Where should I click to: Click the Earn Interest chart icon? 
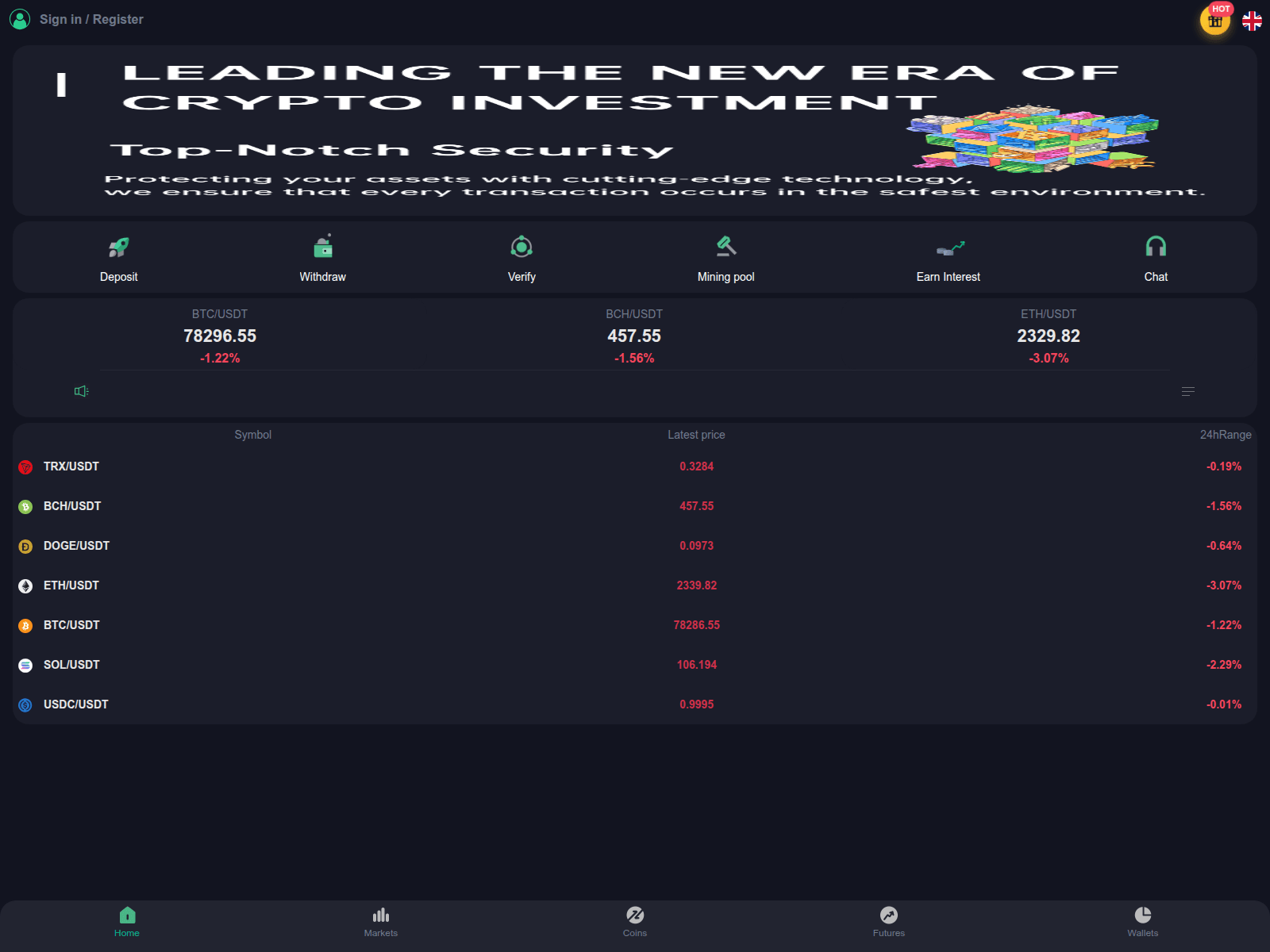tap(950, 248)
